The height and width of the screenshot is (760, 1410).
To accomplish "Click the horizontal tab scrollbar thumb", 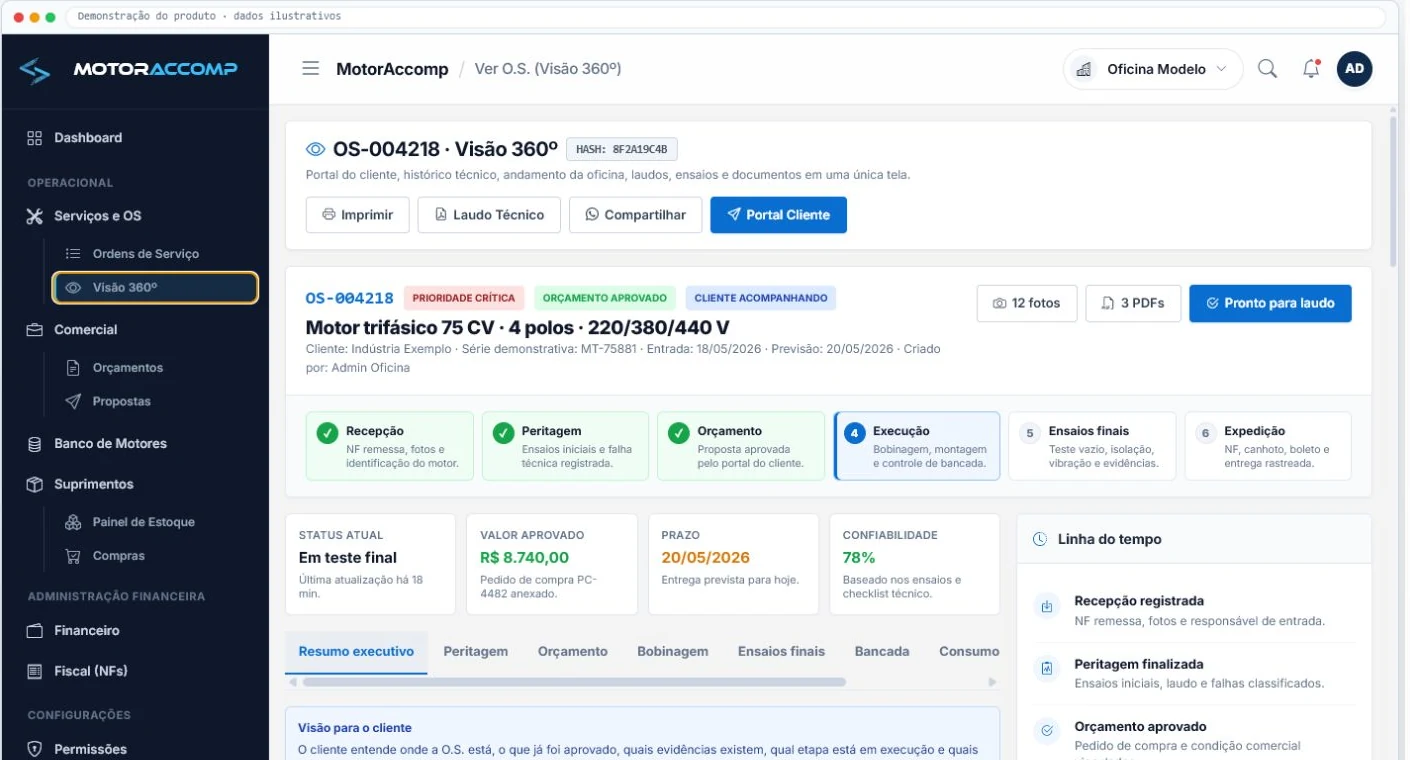I will [574, 682].
